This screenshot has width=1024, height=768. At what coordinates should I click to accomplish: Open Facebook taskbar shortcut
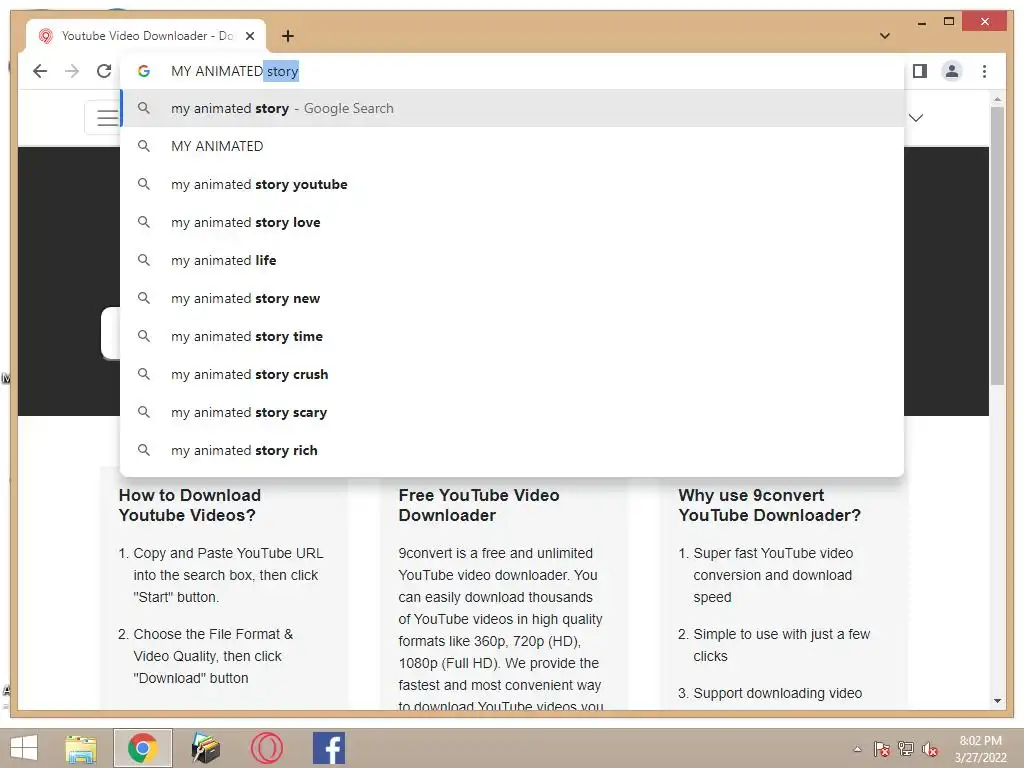[328, 748]
